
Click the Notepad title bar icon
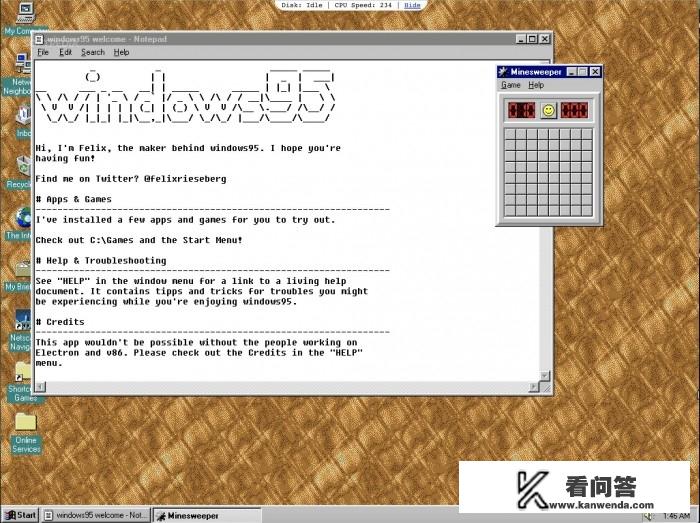[x=39, y=39]
